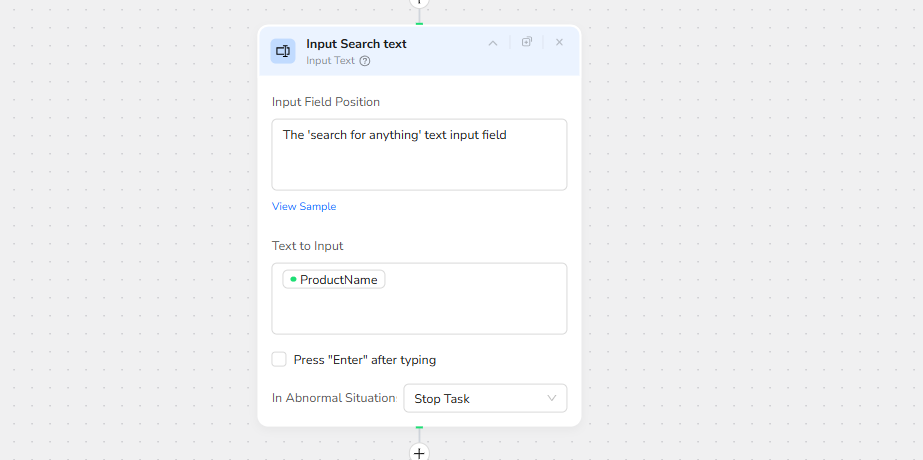The height and width of the screenshot is (460, 923).
Task: Open the Stop Task dropdown
Action: pos(484,398)
